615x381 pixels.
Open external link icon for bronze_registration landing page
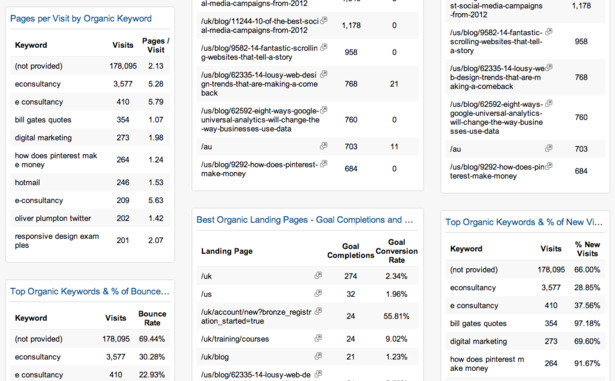(318, 311)
